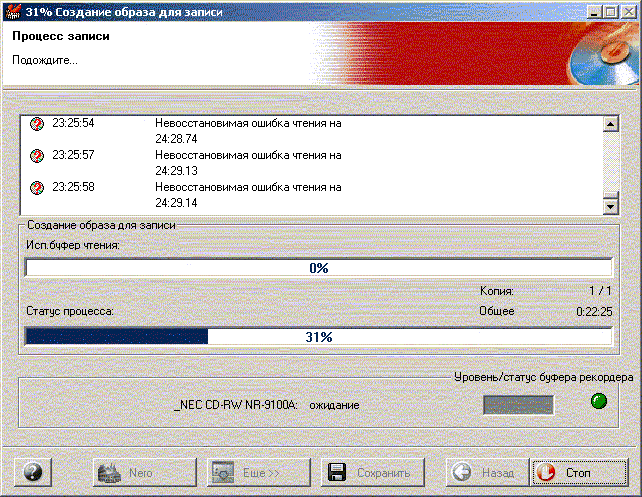Click the Colosseum icon on Nero button
The height and width of the screenshot is (497, 642).
click(x=109, y=473)
